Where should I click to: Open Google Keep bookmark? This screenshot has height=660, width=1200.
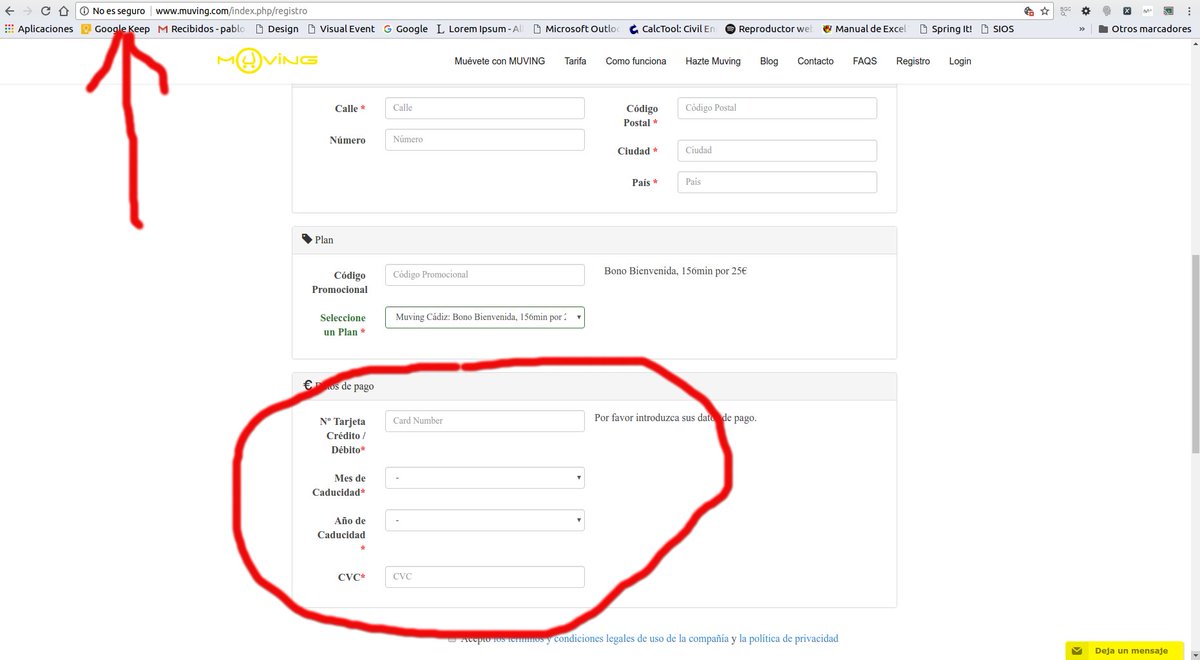point(115,29)
